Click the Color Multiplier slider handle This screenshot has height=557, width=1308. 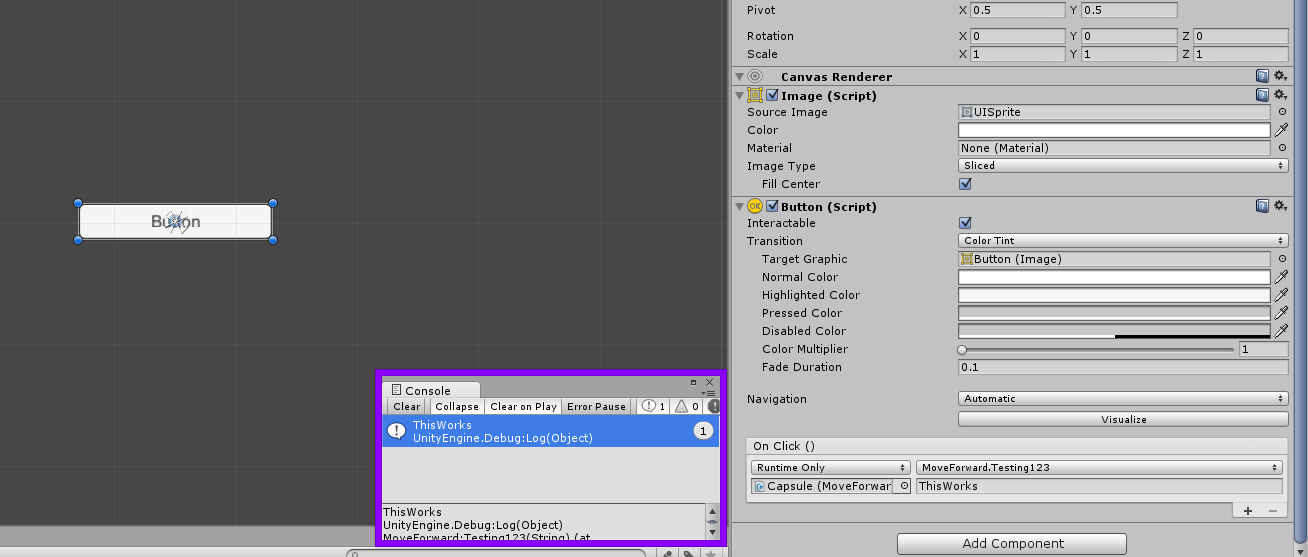962,350
